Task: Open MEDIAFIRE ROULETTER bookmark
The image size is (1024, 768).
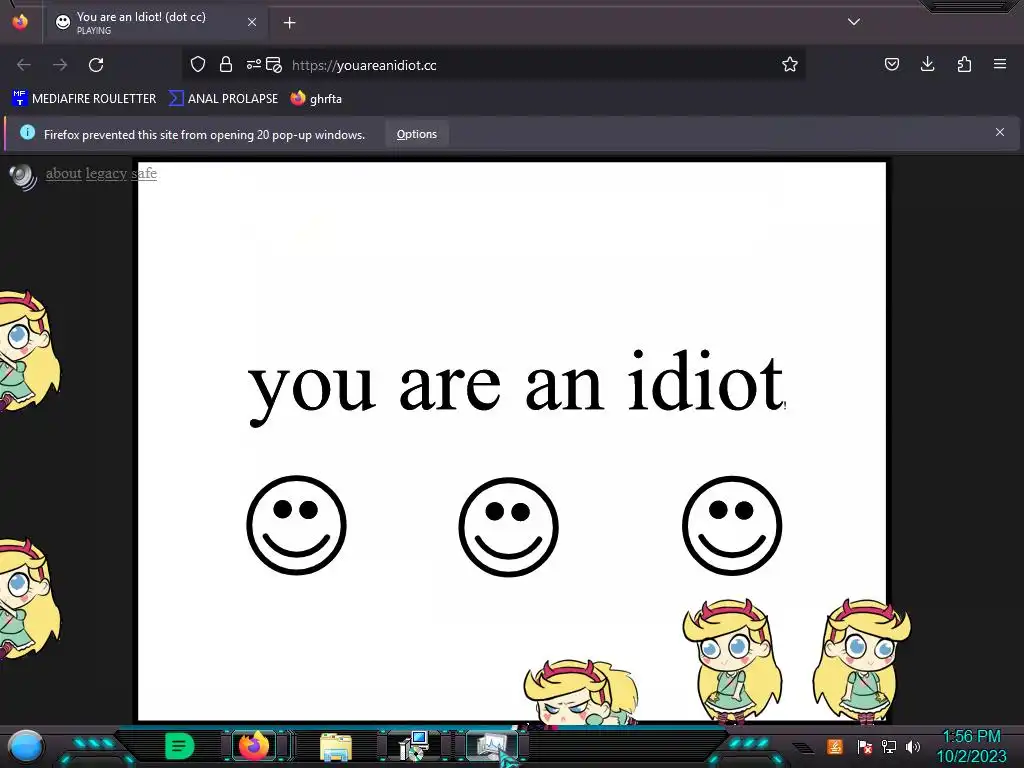Action: pyautogui.click(x=84, y=99)
